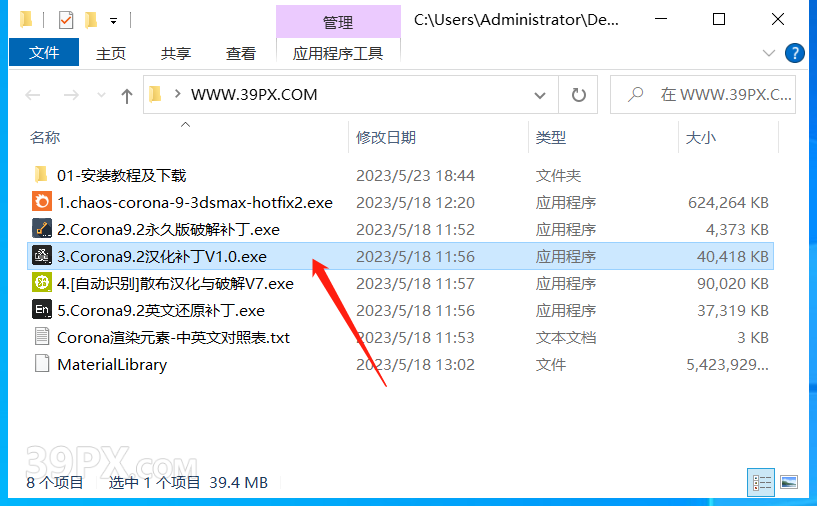
Task: Click the 2023/5/23 18:44 date cell
Action: 415,176
